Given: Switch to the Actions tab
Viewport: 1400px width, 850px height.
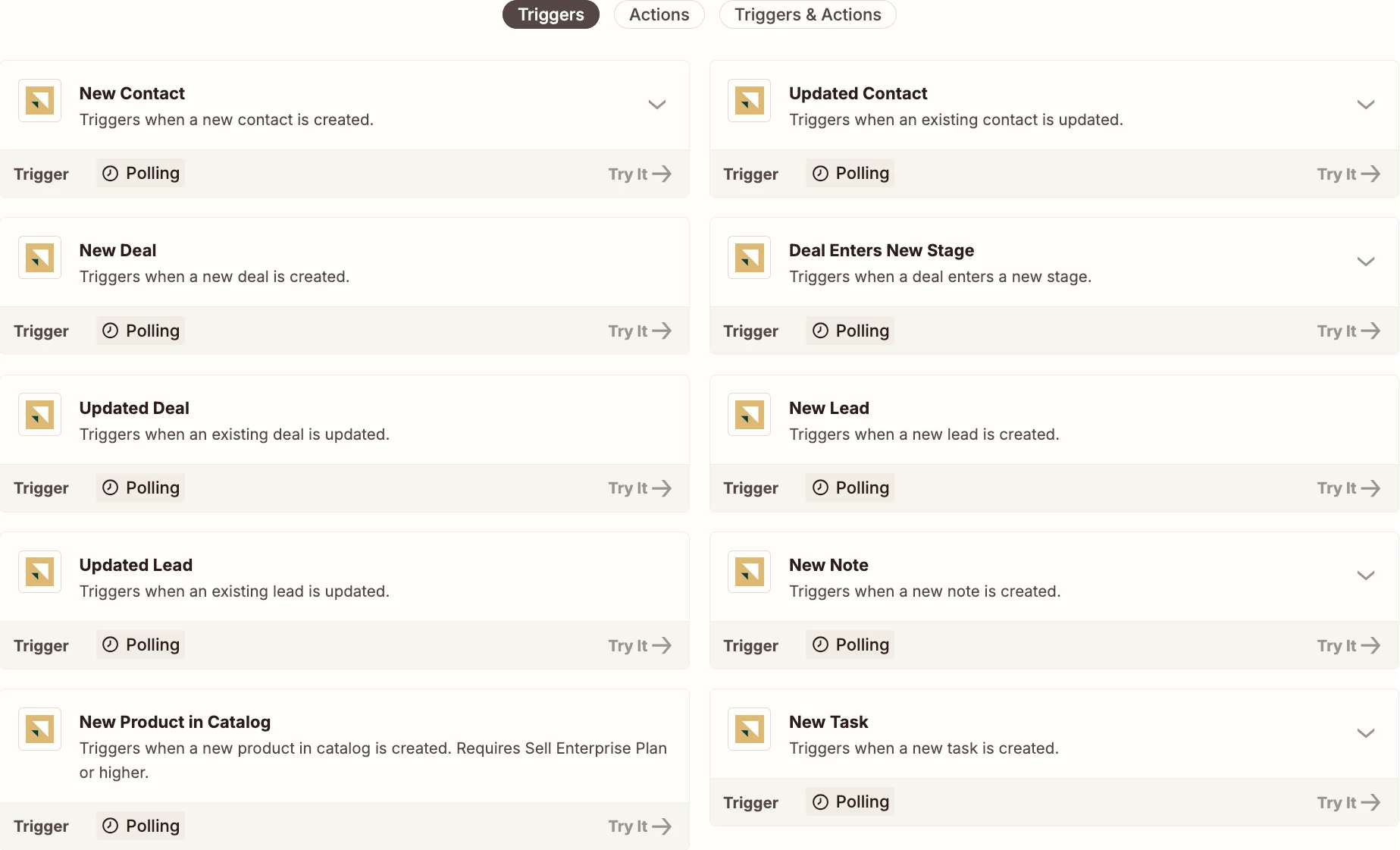Looking at the screenshot, I should point(659,14).
